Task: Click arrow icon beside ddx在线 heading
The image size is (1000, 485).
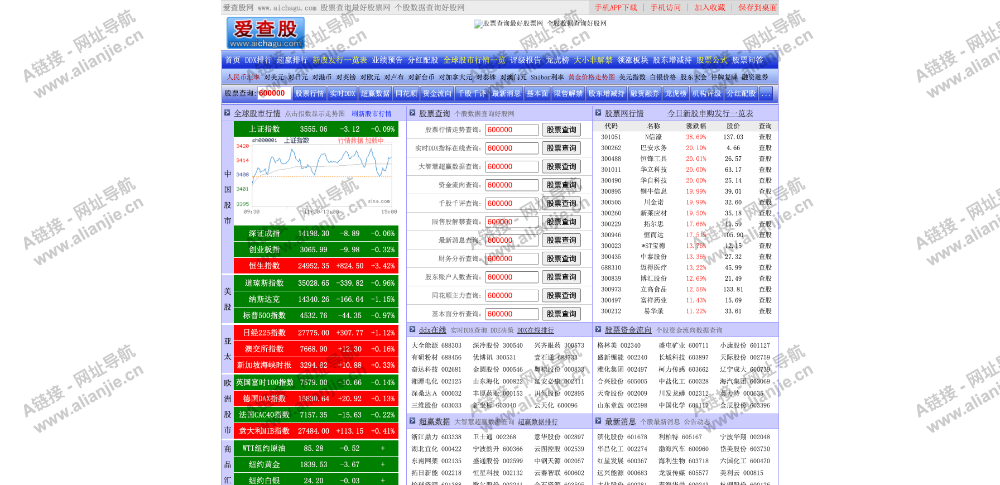Action: click(x=413, y=330)
